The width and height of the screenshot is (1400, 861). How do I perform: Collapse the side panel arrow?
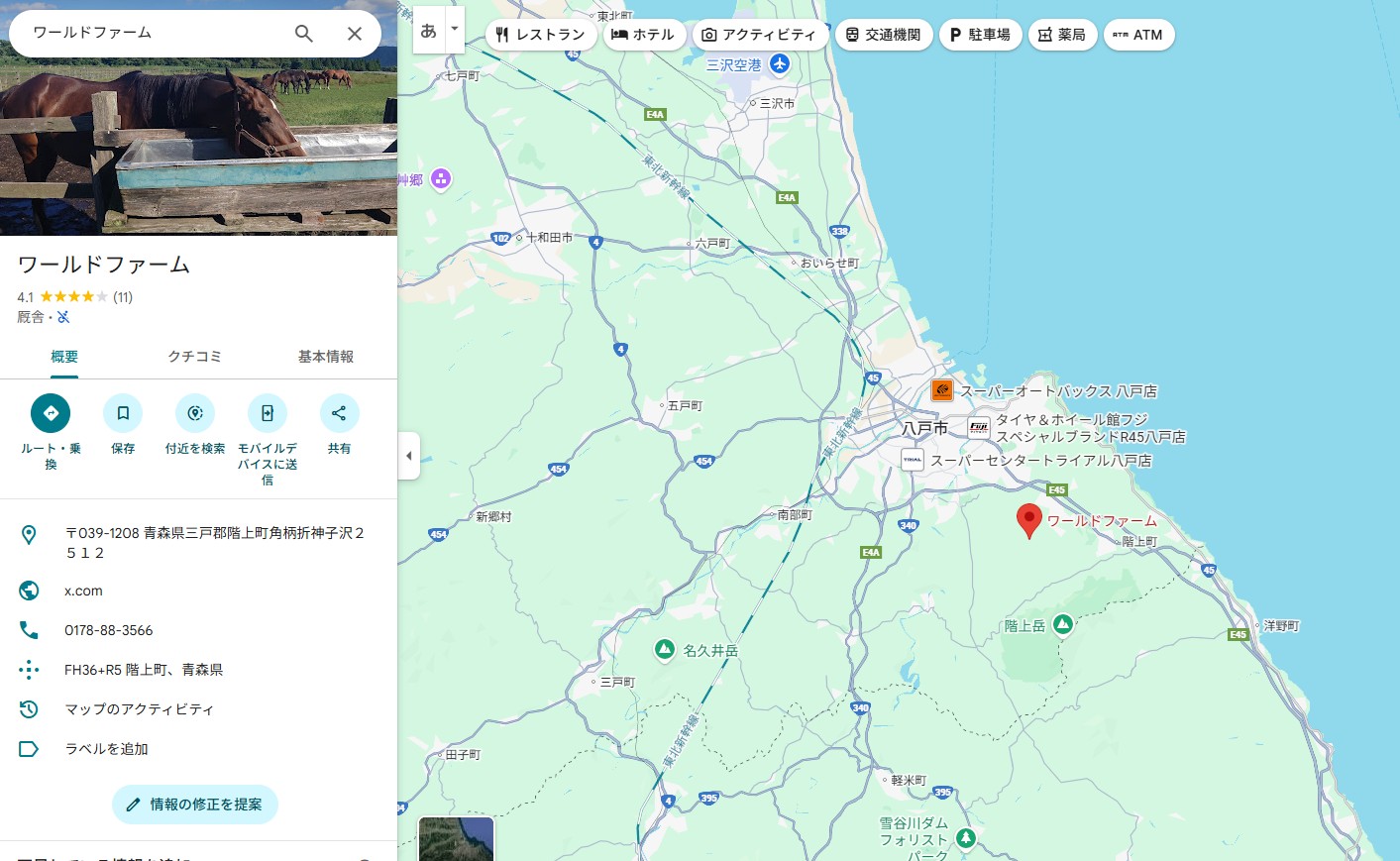[409, 456]
